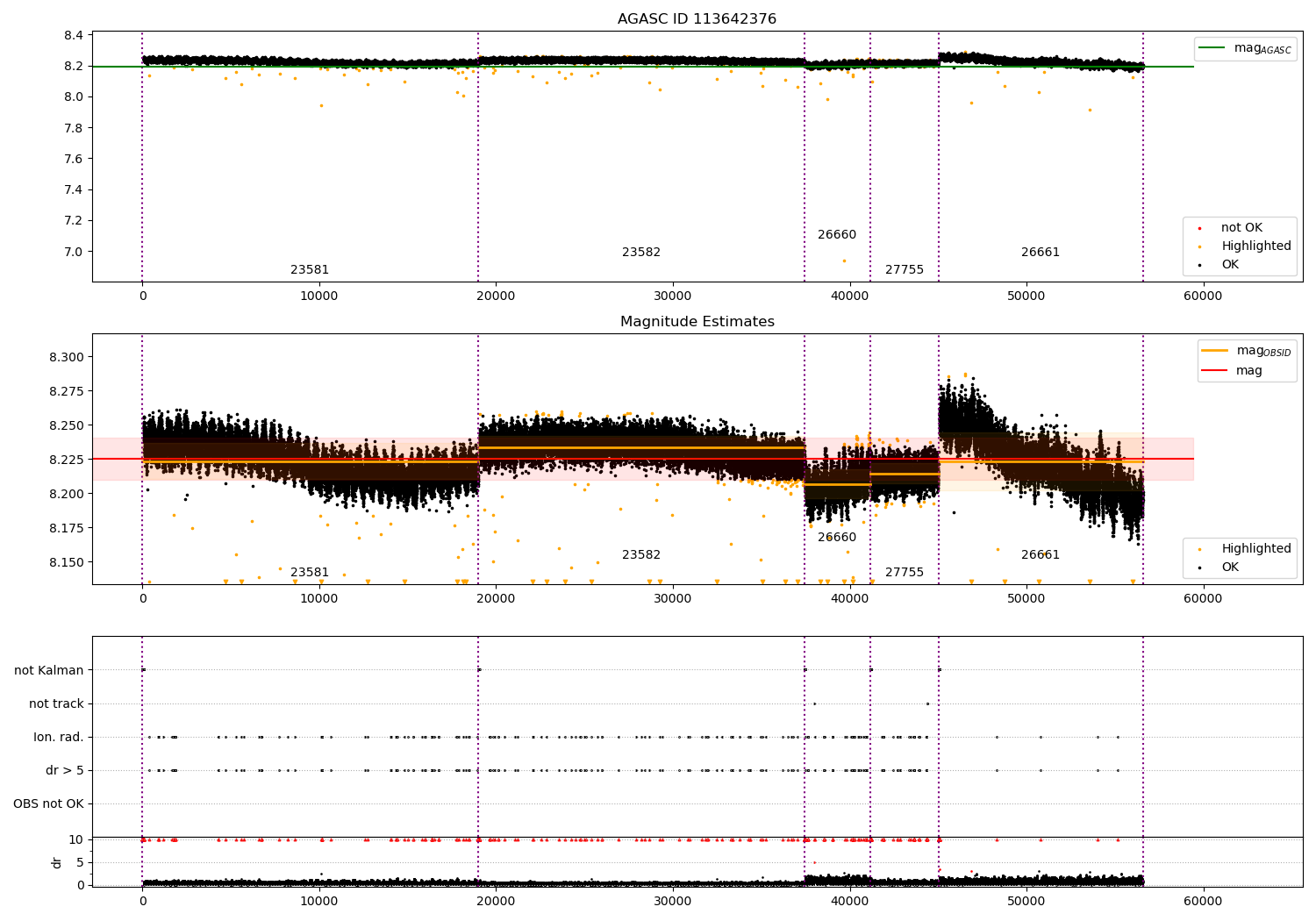
Task: Click the 10000 x-tick under the bottom plot
Action: [319, 902]
